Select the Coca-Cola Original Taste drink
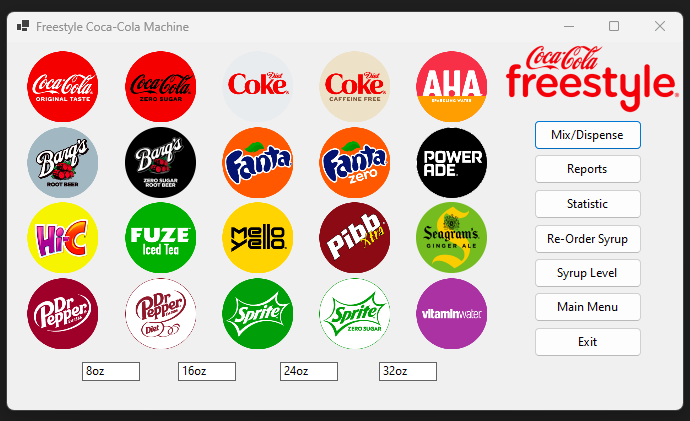This screenshot has height=421, width=690. pyautogui.click(x=62, y=86)
